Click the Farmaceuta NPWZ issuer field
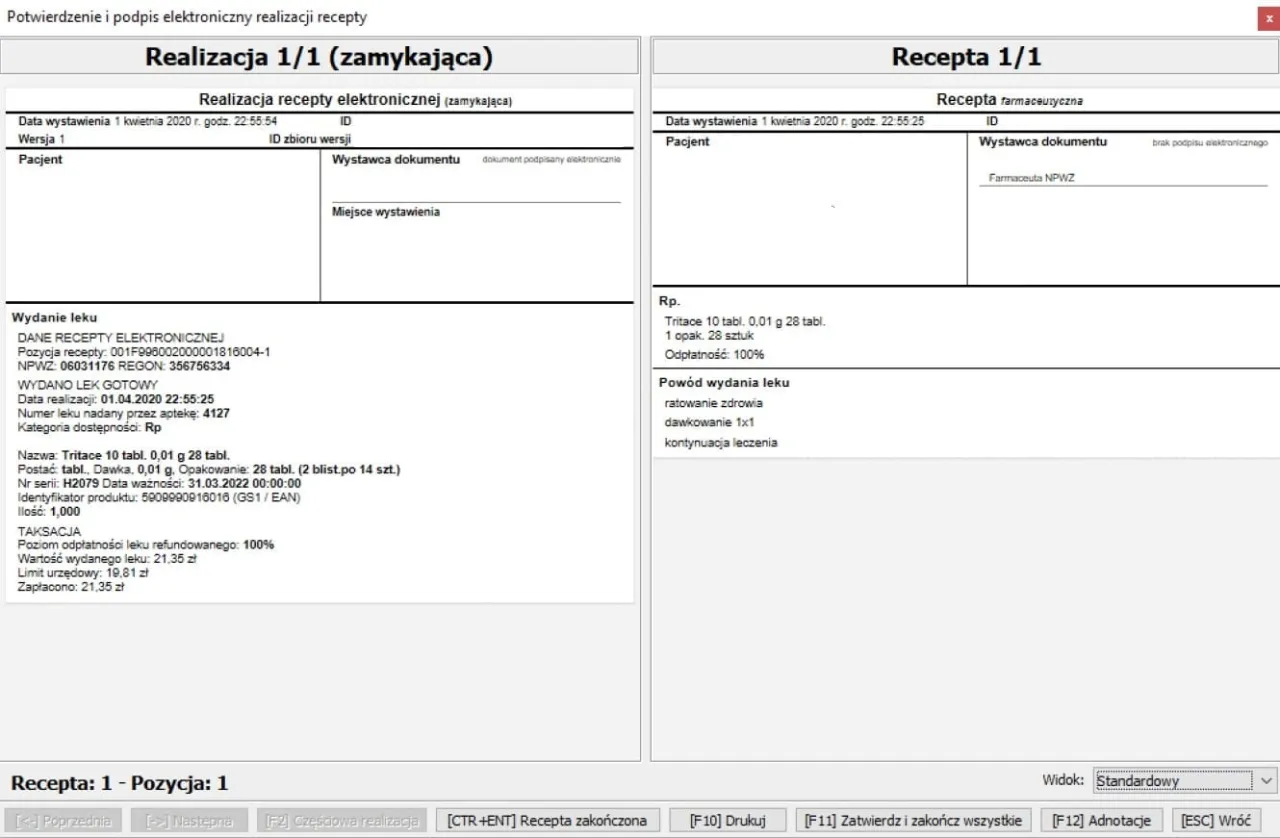Viewport: 1280px width, 838px height. click(1031, 178)
